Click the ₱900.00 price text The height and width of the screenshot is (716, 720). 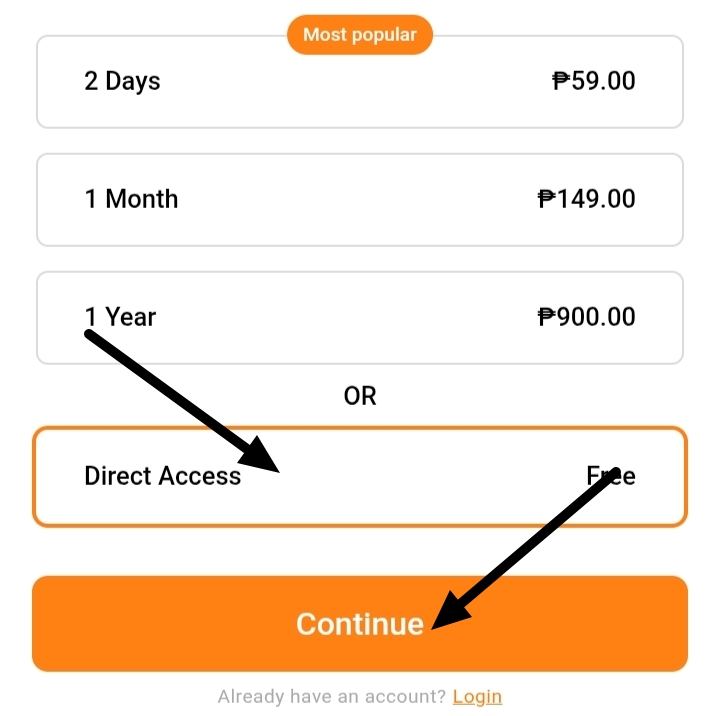[587, 317]
